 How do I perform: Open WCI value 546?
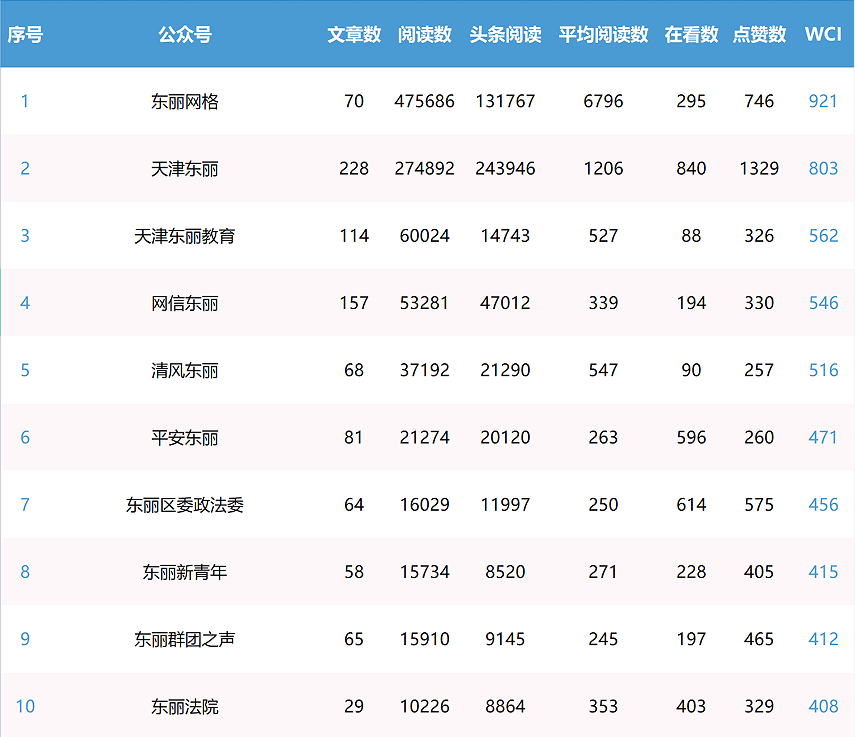tap(823, 303)
